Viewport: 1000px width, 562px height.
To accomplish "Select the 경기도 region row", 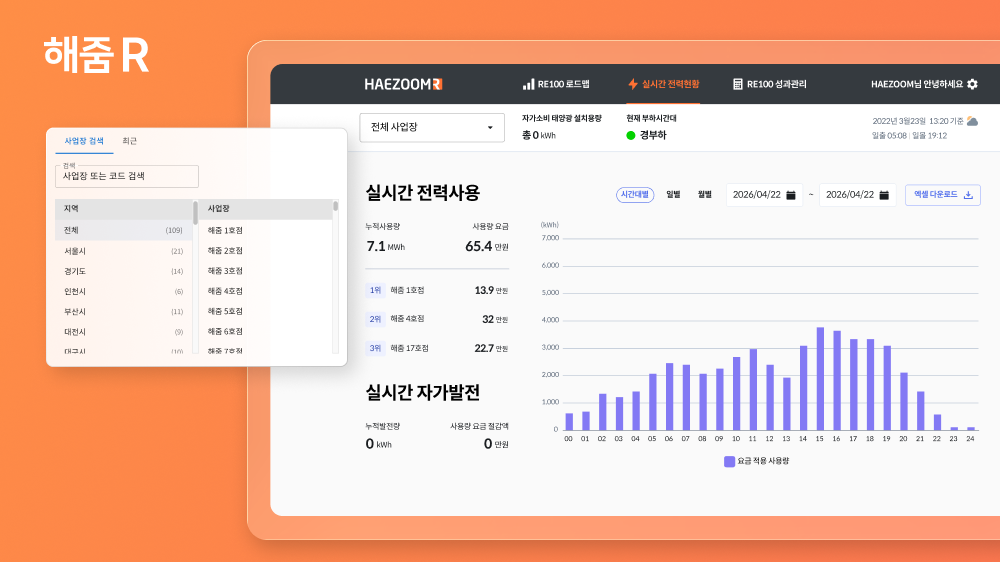I will pyautogui.click(x=124, y=272).
